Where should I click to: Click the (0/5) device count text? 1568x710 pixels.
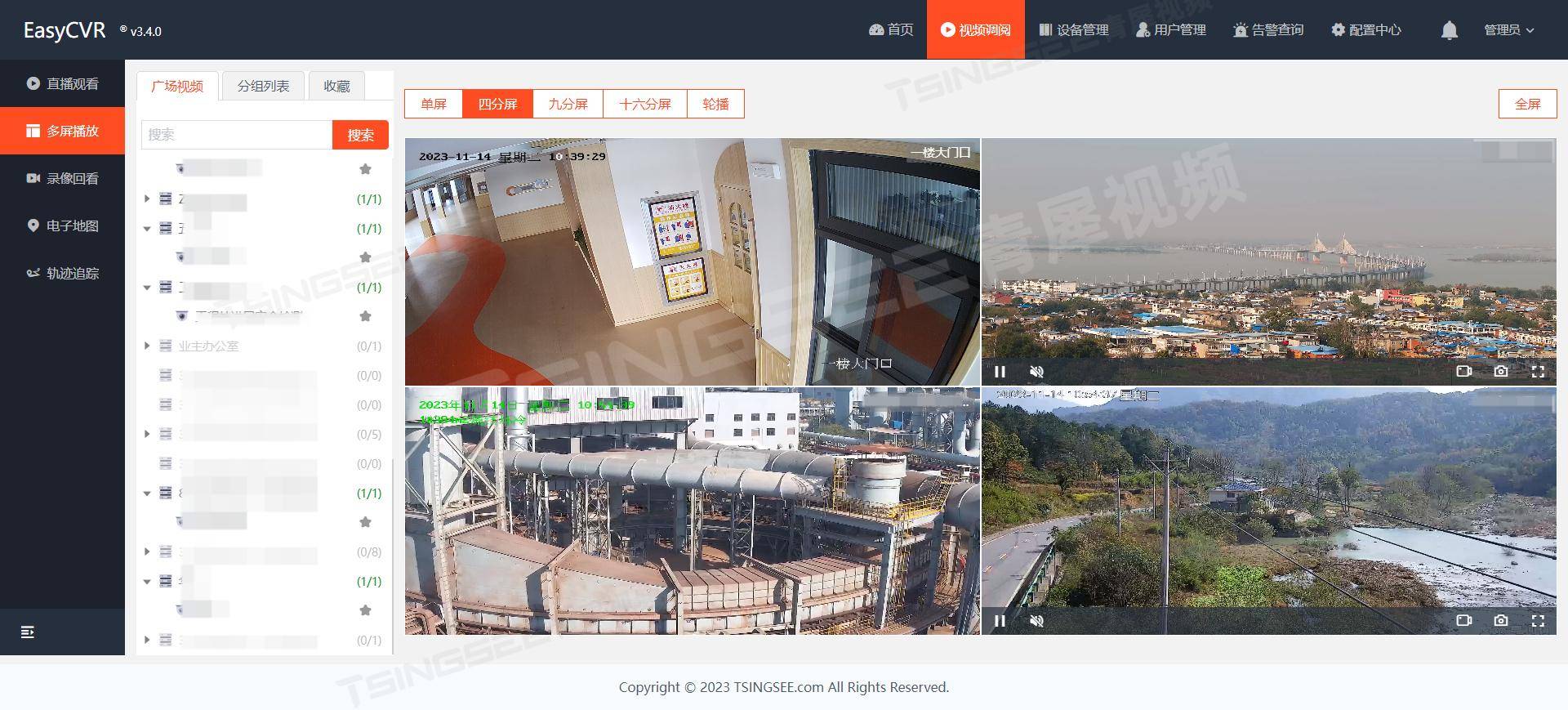click(369, 434)
